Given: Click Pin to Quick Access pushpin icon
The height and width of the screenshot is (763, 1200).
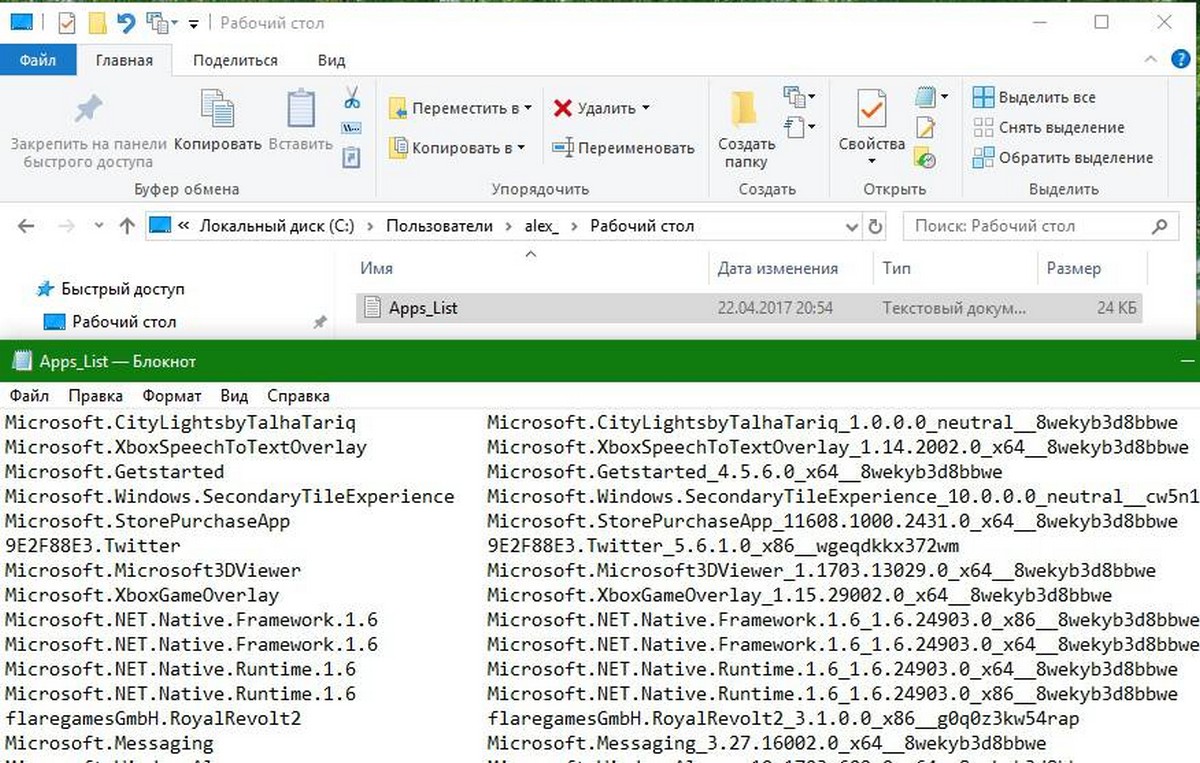Looking at the screenshot, I should 89,110.
